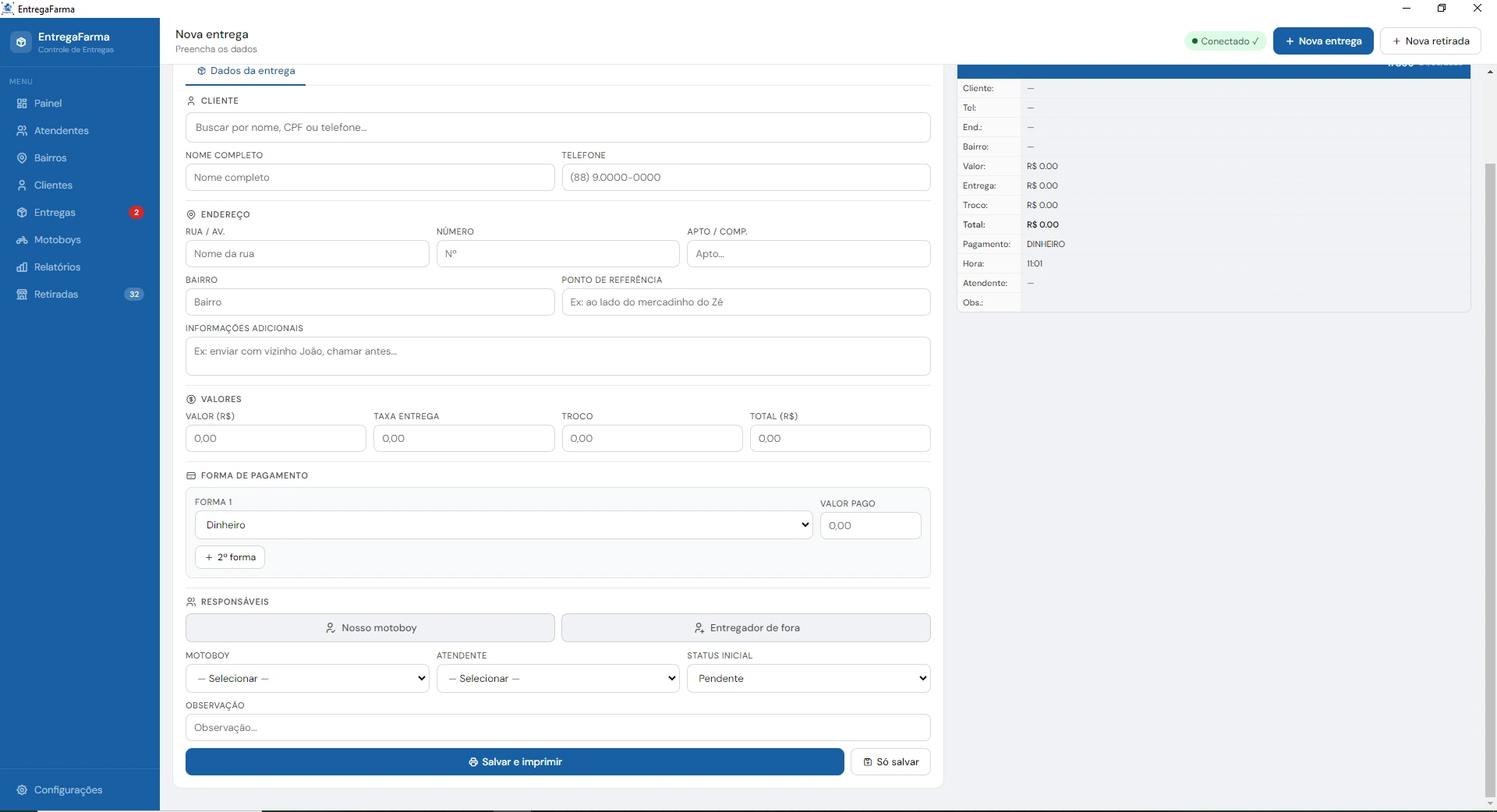The width and height of the screenshot is (1497, 812).
Task: Click the blue Nova entrega button
Action: 1323,41
